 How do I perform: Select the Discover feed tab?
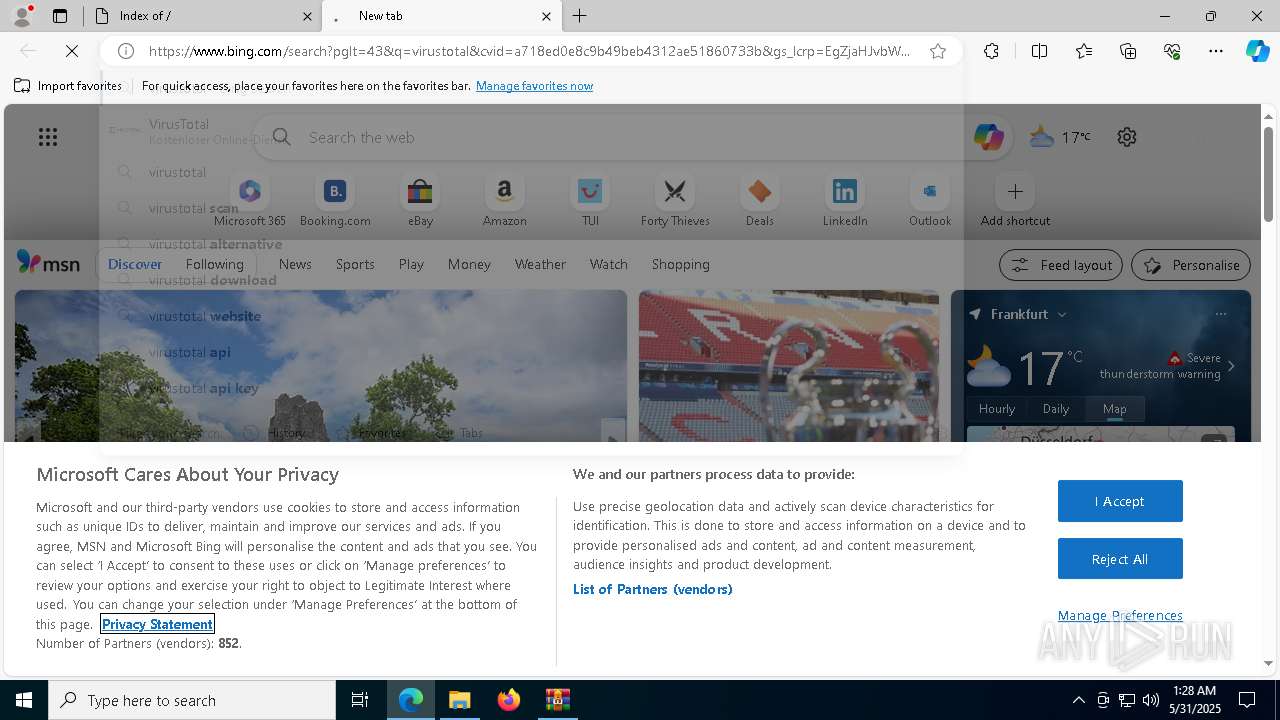tap(135, 264)
